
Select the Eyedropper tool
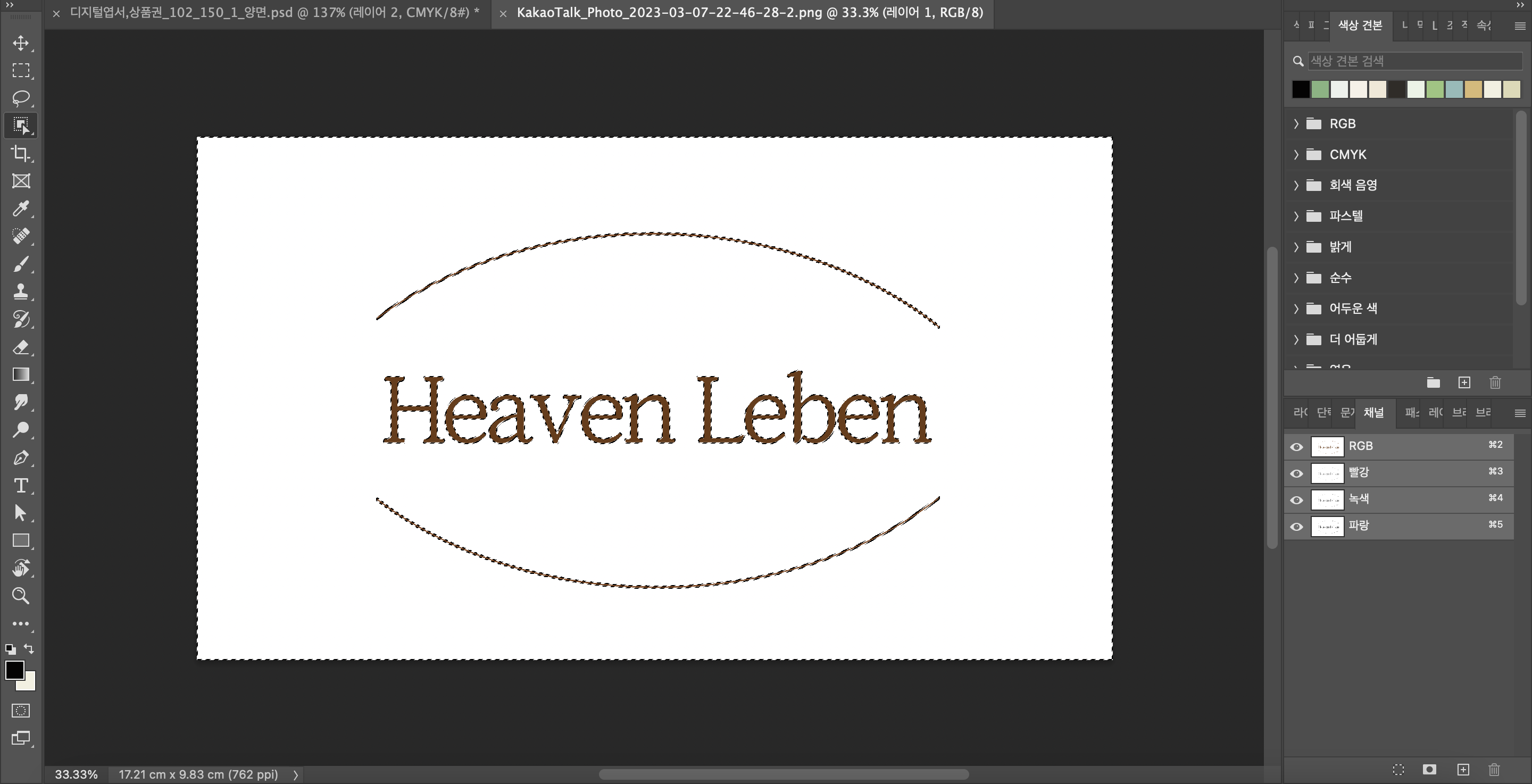pos(21,208)
